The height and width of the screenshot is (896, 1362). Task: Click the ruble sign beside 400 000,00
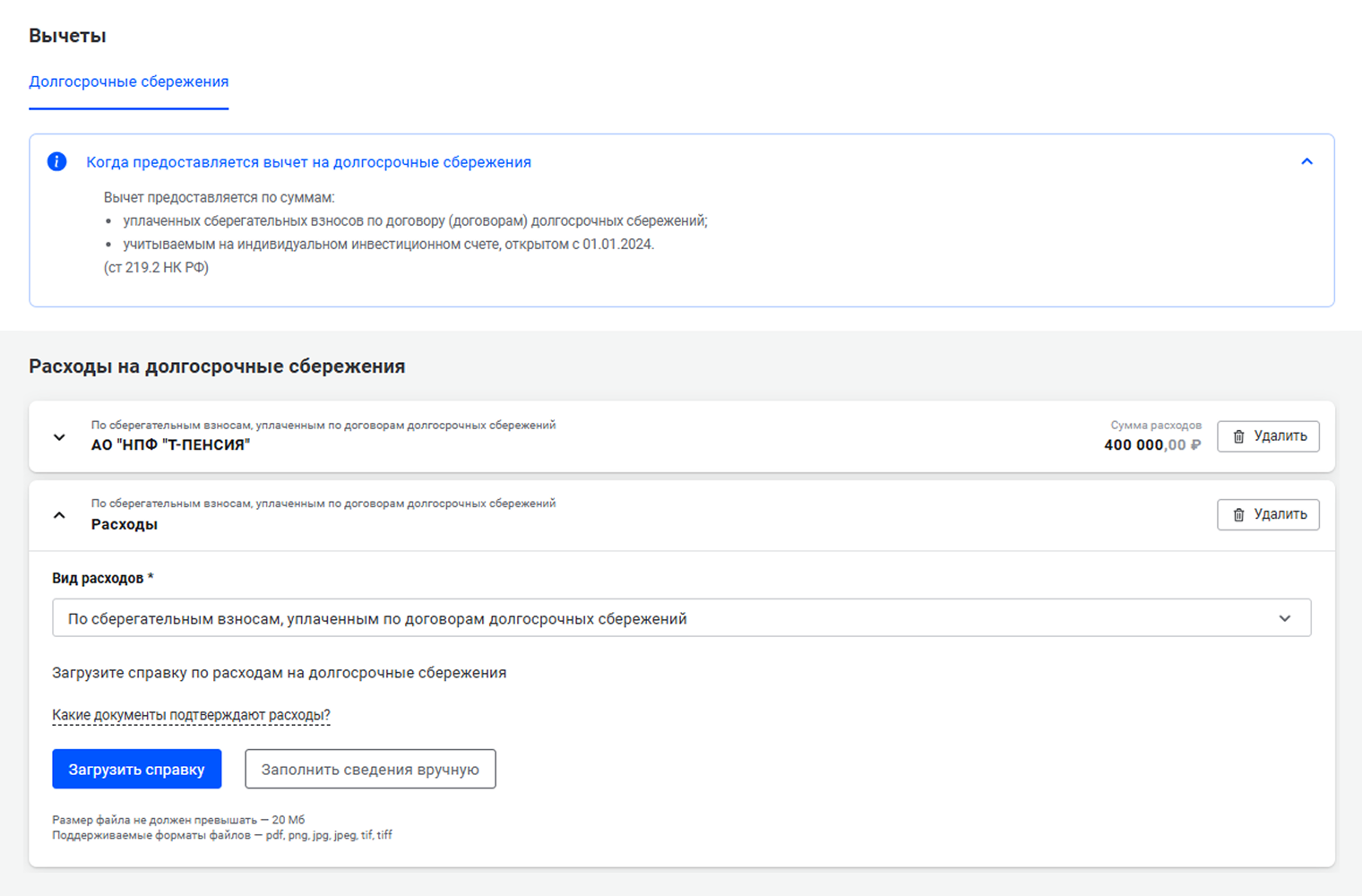(1195, 445)
